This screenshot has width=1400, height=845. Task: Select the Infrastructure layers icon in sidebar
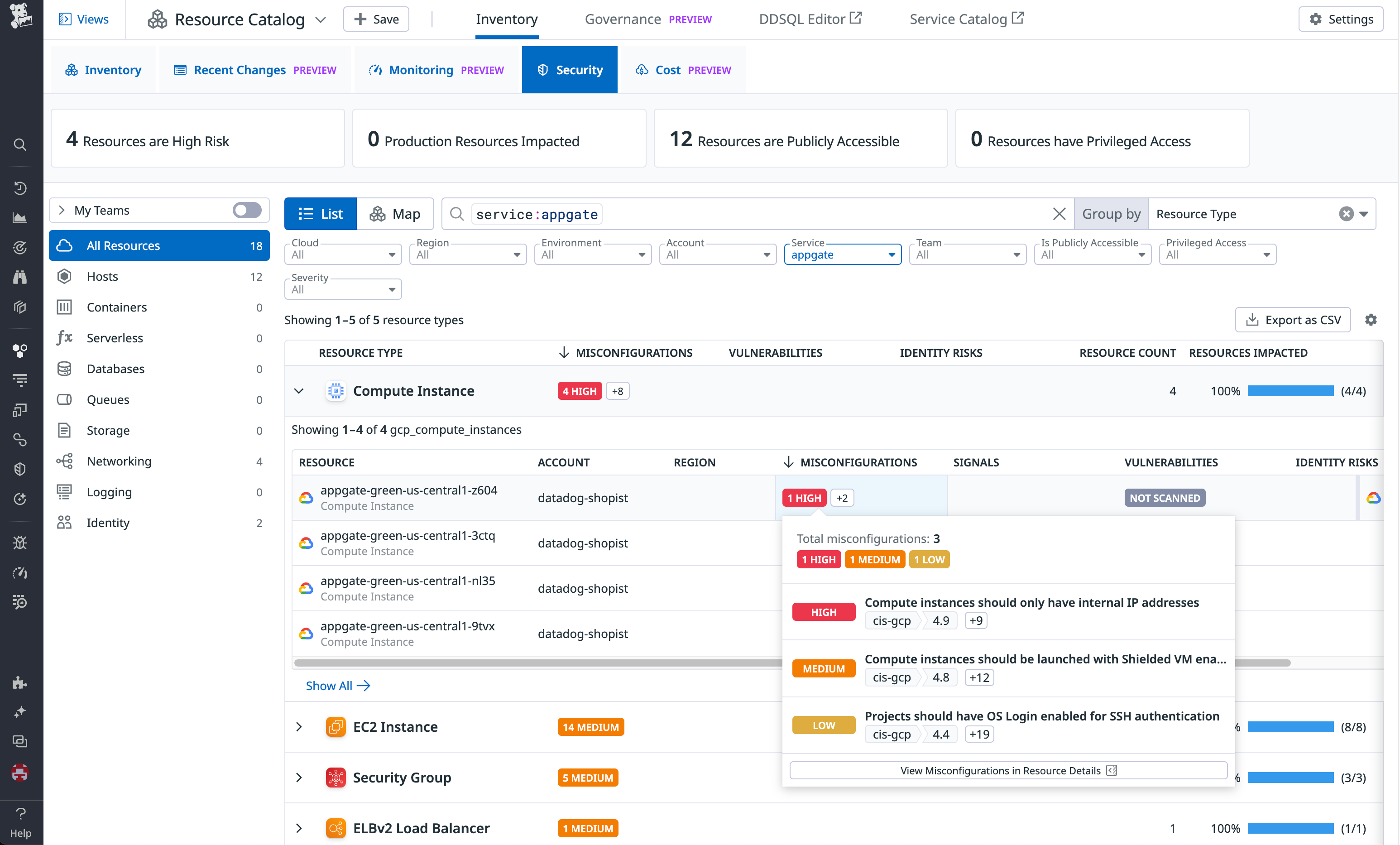point(20,307)
